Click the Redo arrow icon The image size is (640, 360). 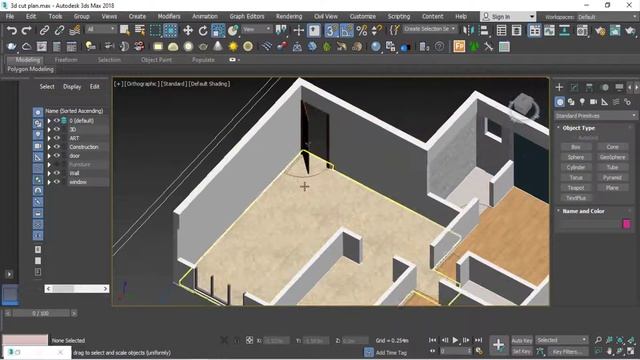[x=27, y=30]
